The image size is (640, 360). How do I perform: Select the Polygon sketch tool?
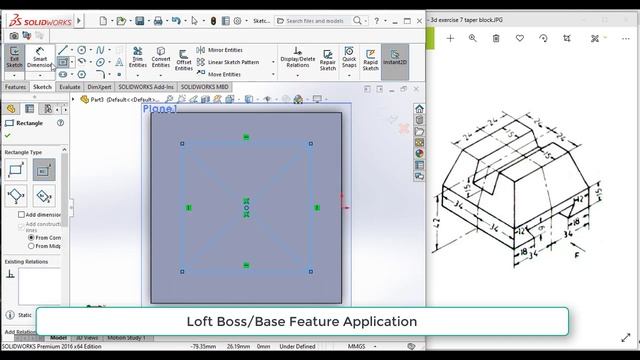coord(82,74)
